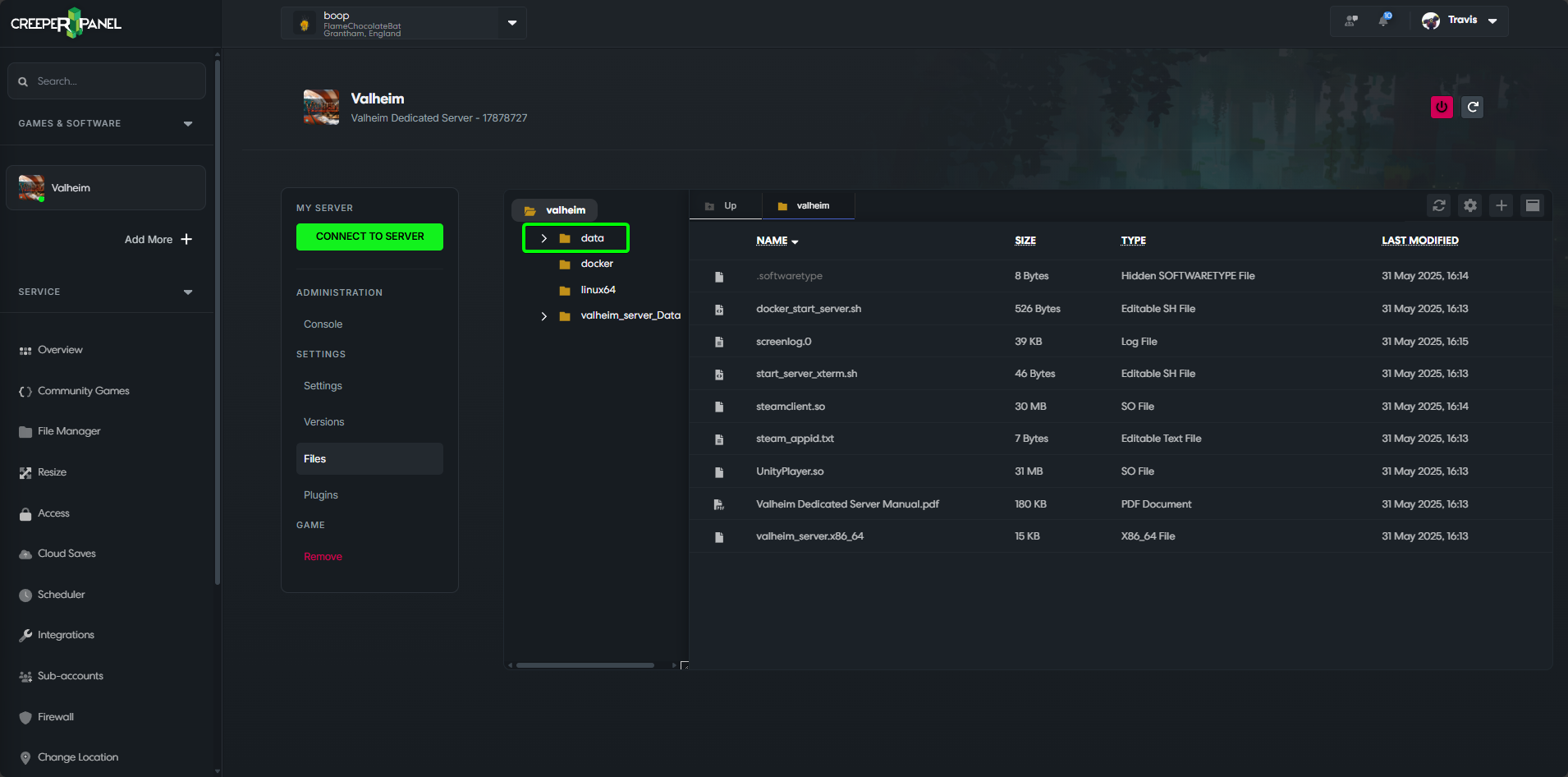The image size is (1568, 777).
Task: Click the CreeperPanel logo
Action: pyautogui.click(x=66, y=23)
